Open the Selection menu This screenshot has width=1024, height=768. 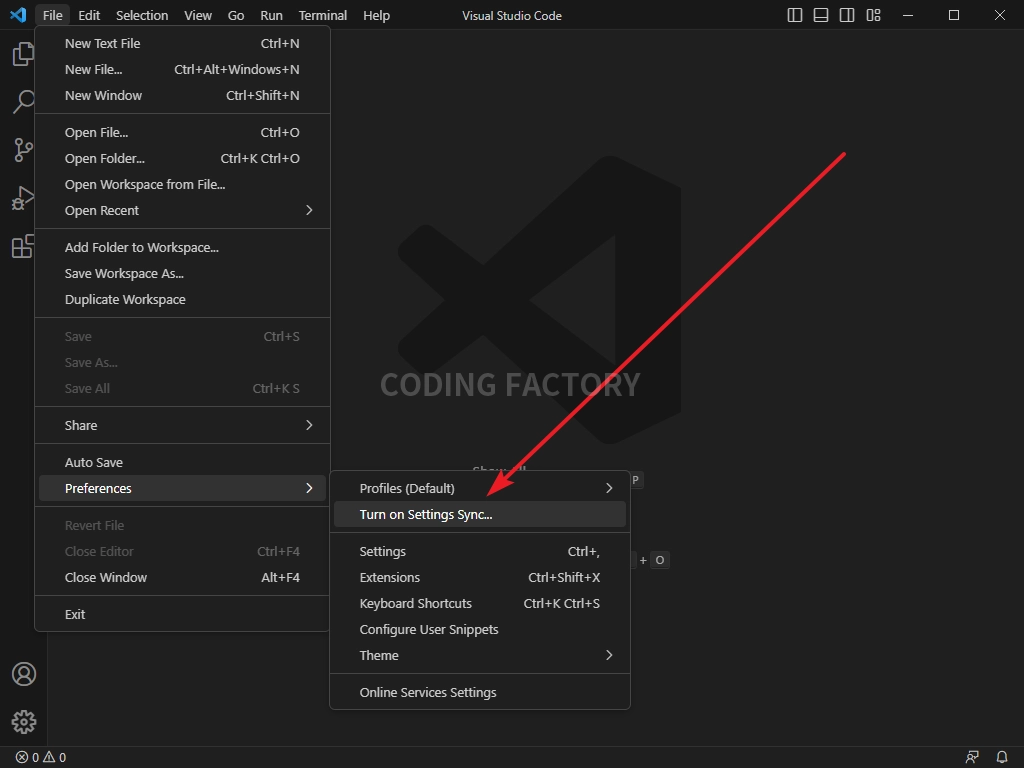click(x=142, y=15)
